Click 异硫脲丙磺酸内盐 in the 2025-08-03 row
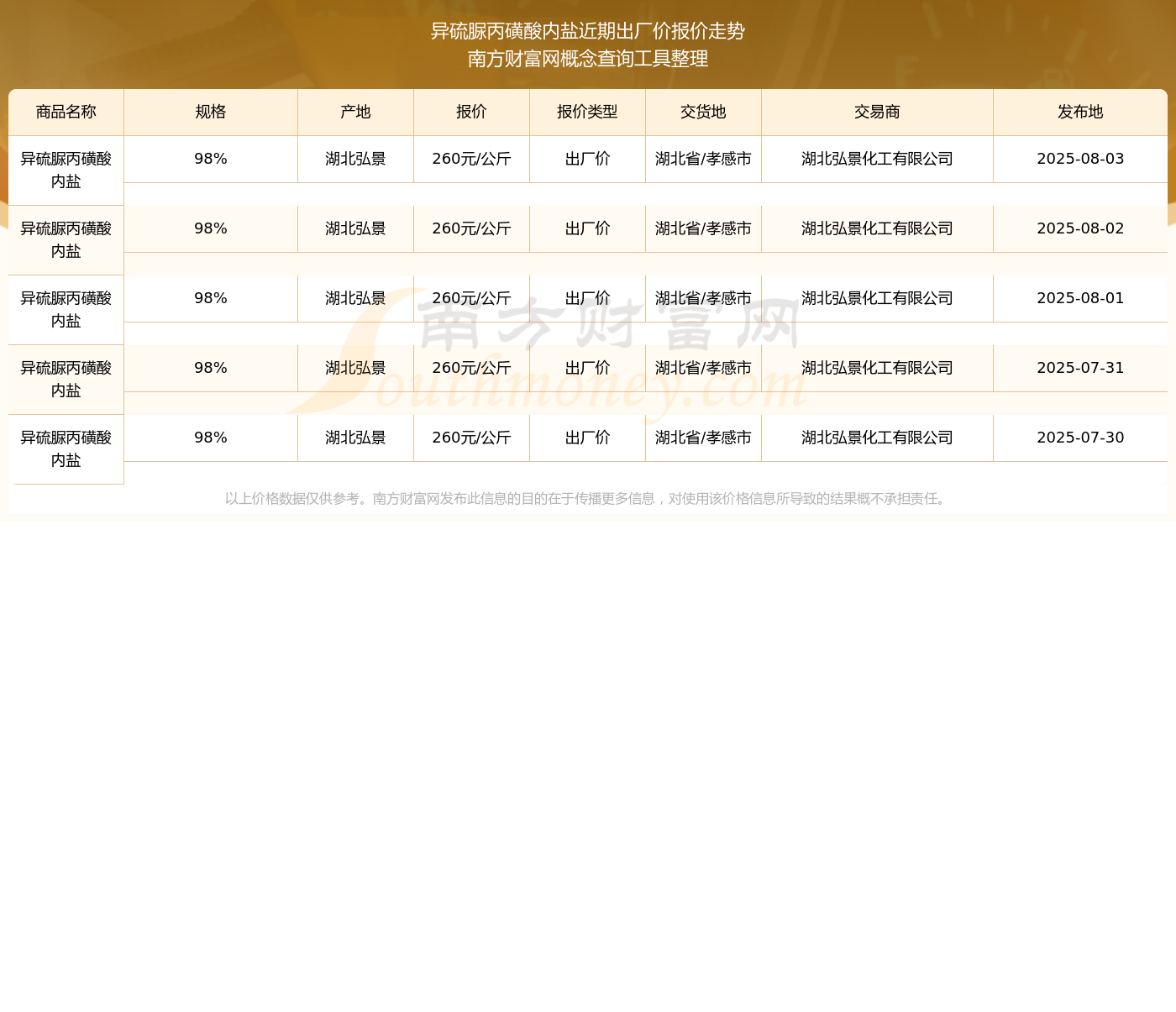The width and height of the screenshot is (1176, 1012). [x=66, y=170]
